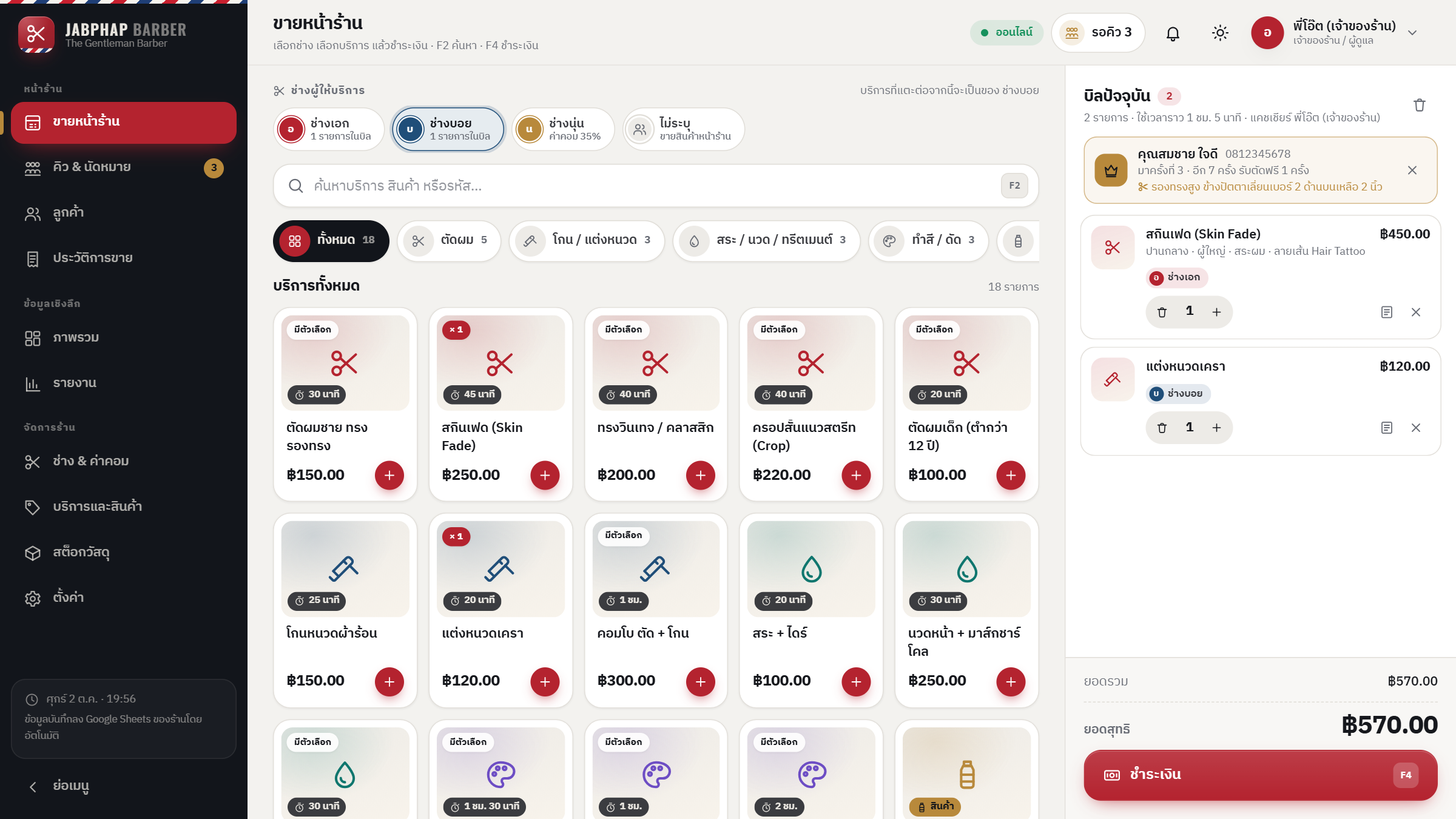Viewport: 1456px width, 819px height.
Task: Open the note icon for แต่งหนวดเครา bill line
Action: (1386, 428)
